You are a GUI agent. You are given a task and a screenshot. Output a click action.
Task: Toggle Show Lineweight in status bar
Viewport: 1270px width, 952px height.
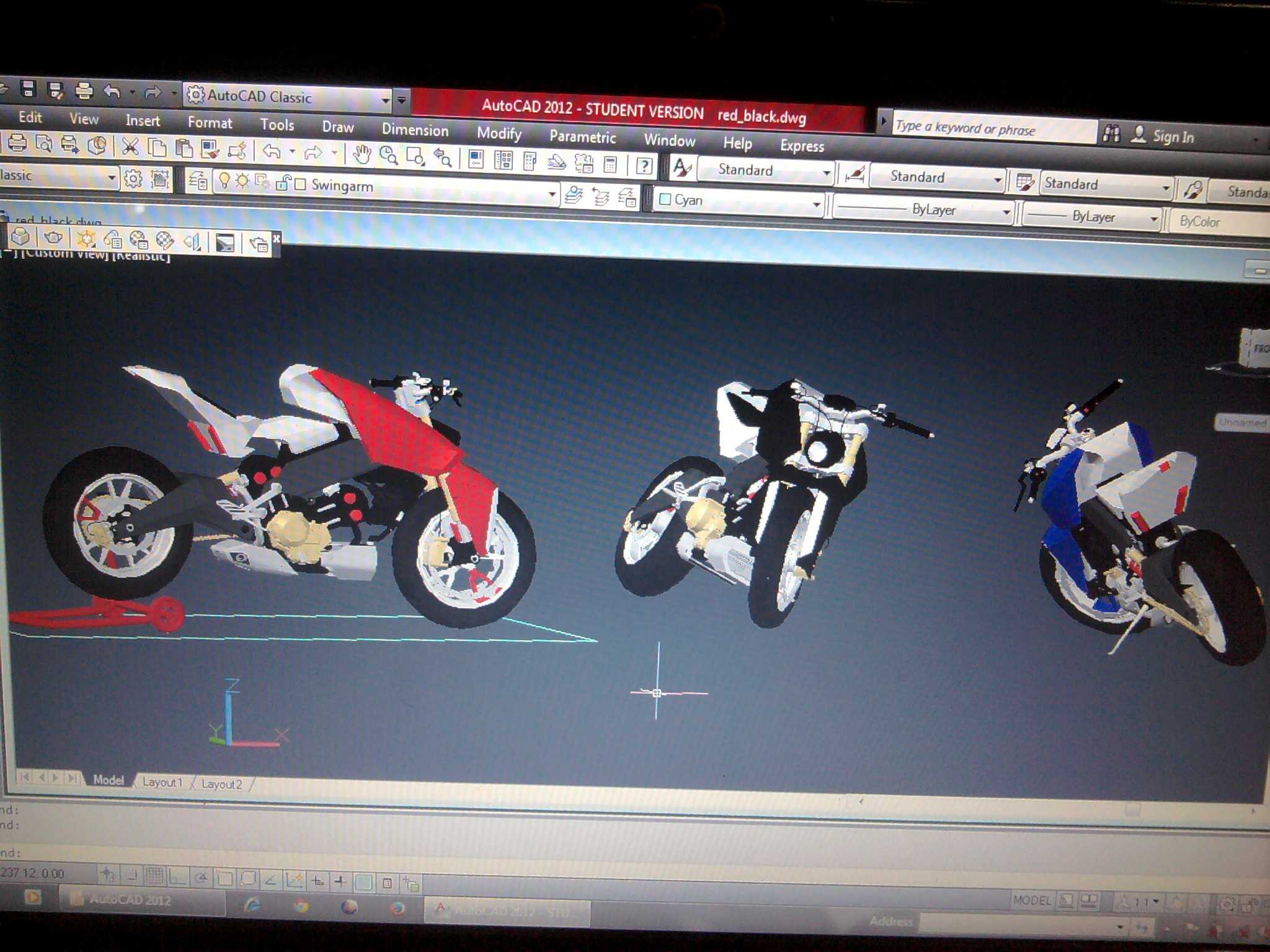click(340, 881)
